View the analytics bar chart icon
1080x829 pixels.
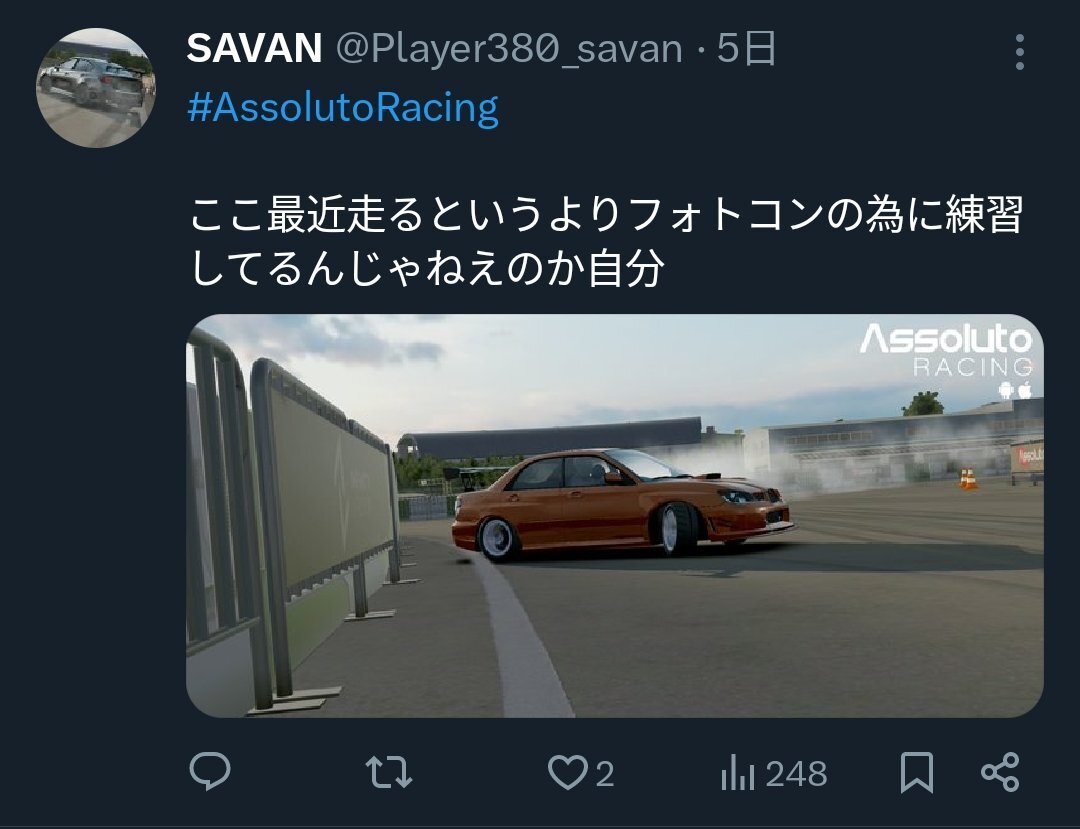pos(738,773)
